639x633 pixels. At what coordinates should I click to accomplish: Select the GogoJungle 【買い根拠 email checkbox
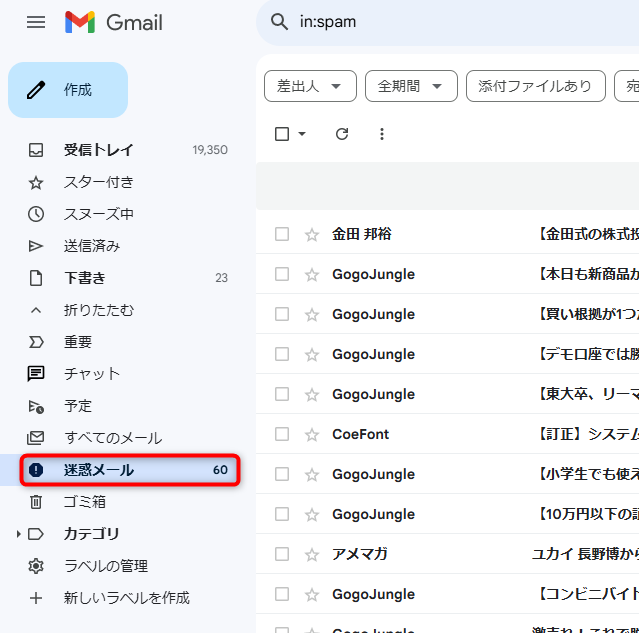coord(282,314)
